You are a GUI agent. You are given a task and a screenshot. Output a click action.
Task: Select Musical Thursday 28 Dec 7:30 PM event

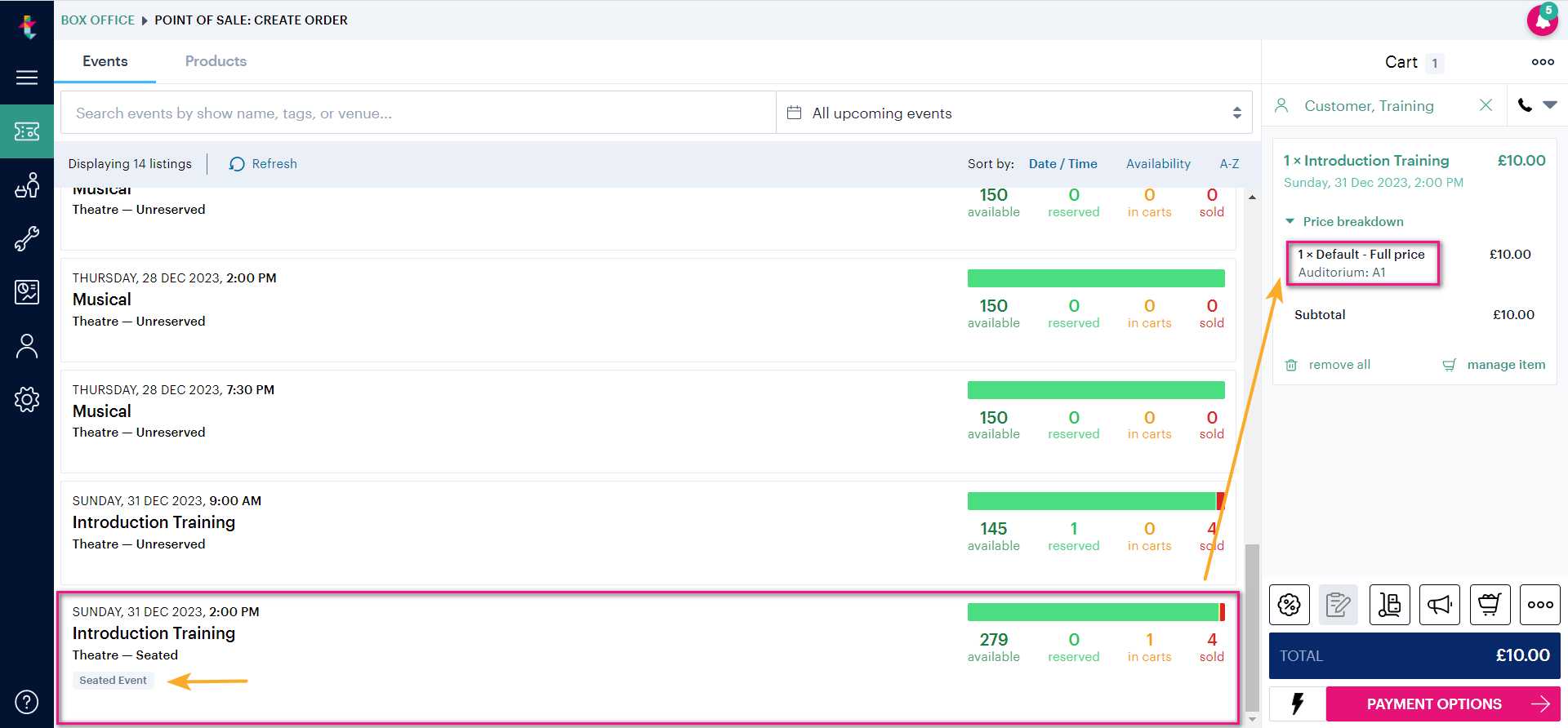(x=648, y=421)
